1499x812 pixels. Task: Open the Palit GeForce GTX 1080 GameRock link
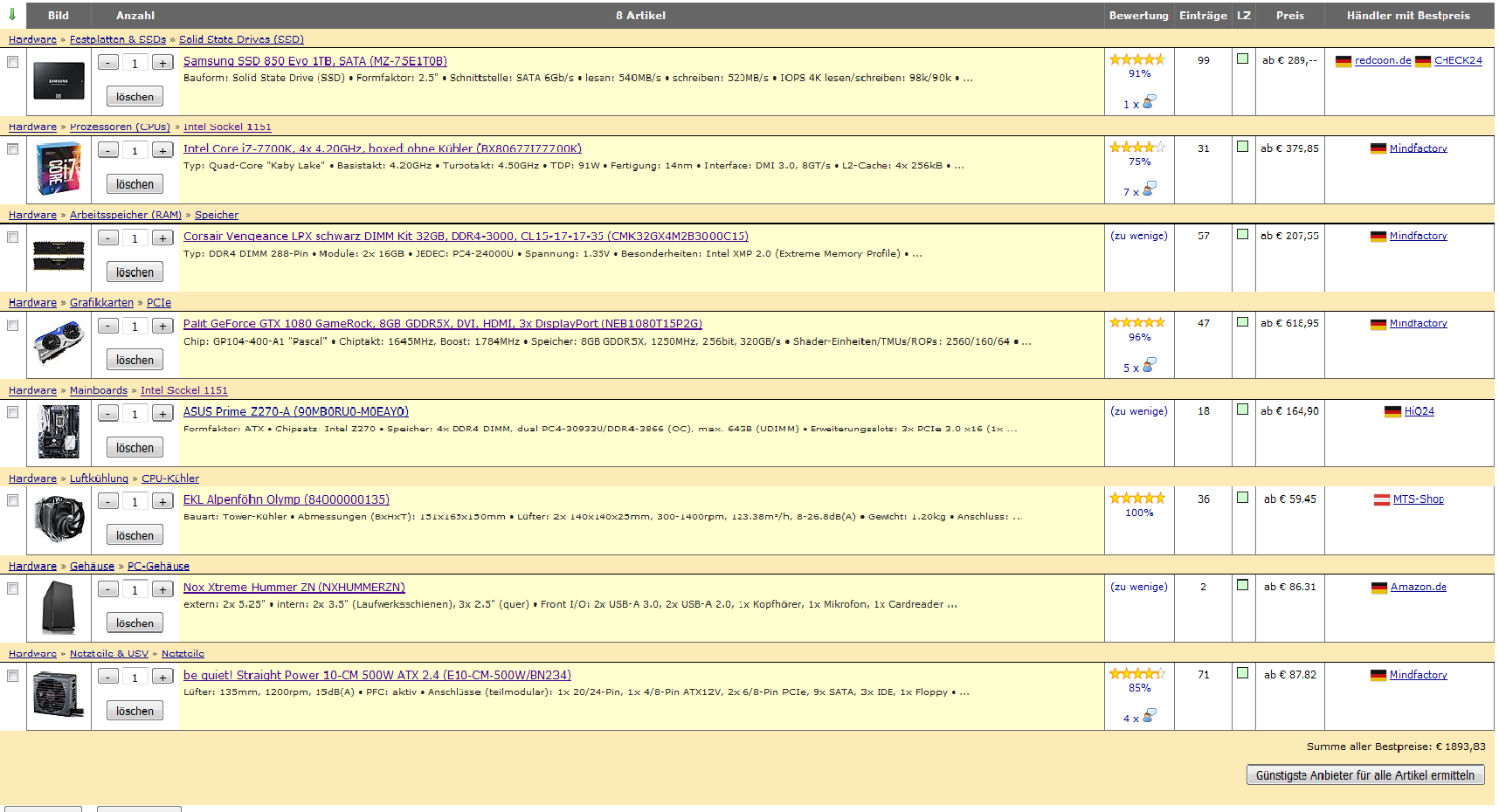[x=443, y=324]
